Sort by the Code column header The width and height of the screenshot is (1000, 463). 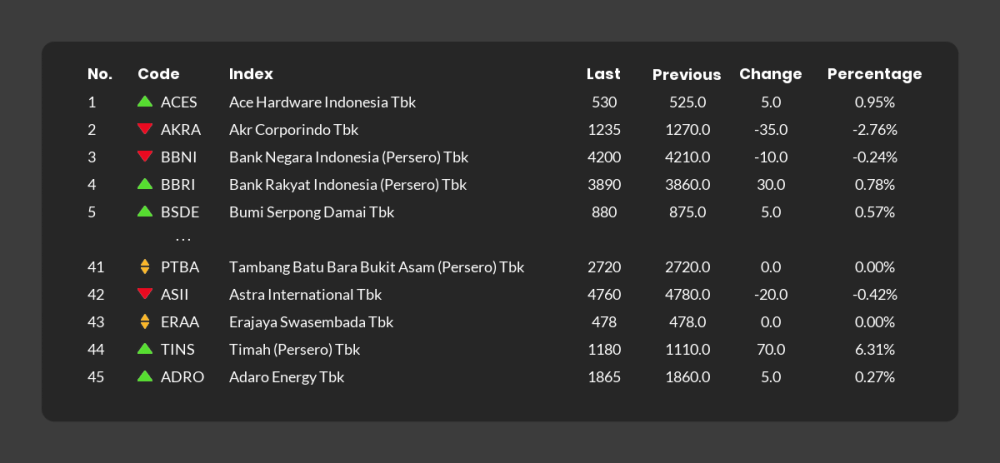pyautogui.click(x=158, y=74)
